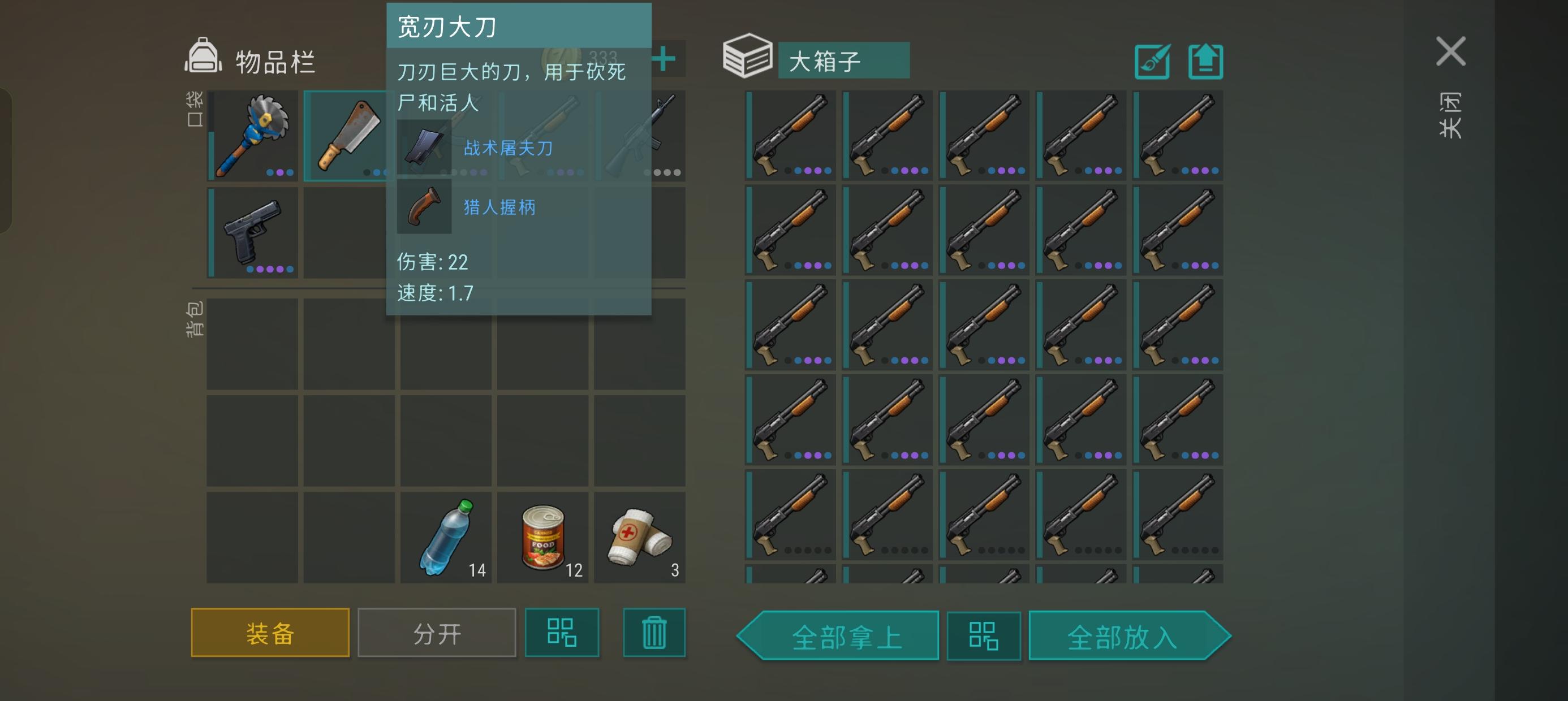Click the 大箱子 chest name field
Viewport: 1568px width, 701px height.
pos(843,60)
